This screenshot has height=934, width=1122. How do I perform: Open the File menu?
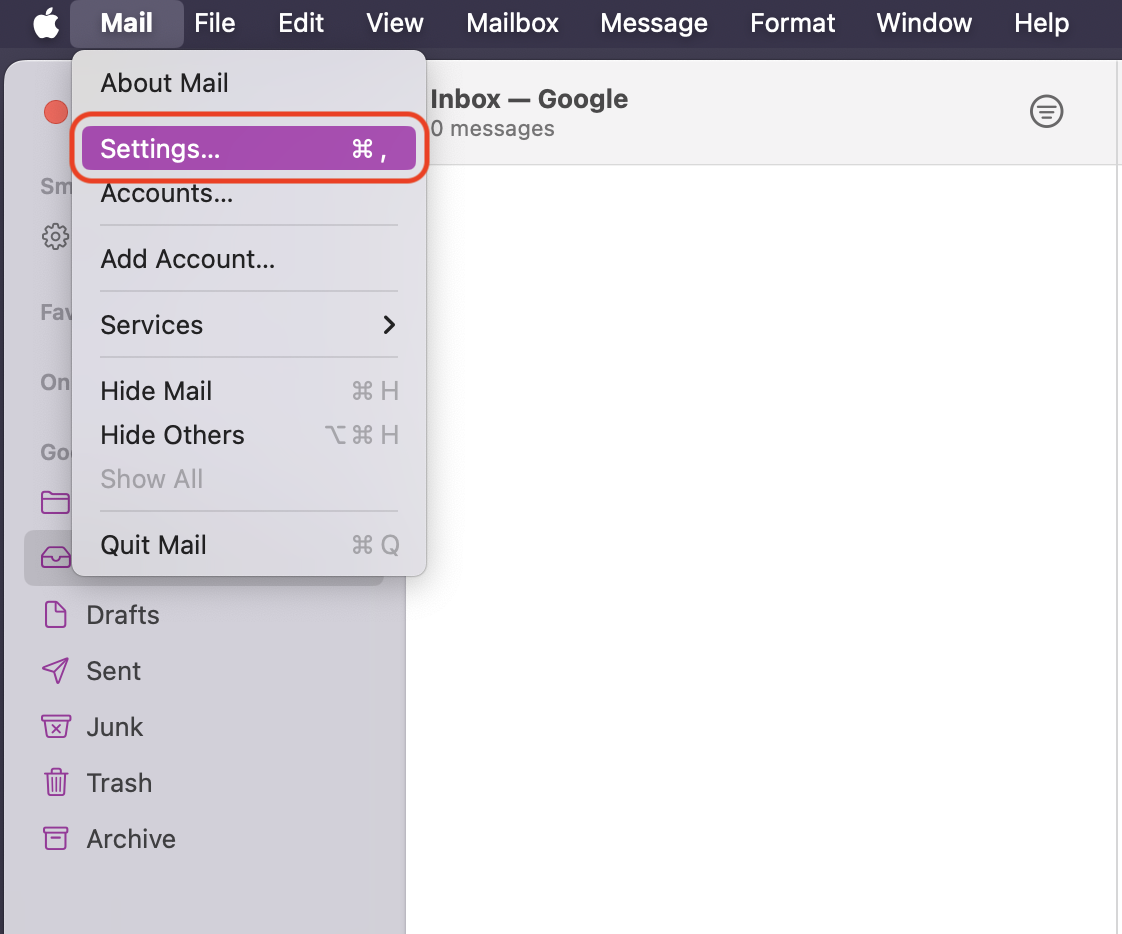point(215,24)
